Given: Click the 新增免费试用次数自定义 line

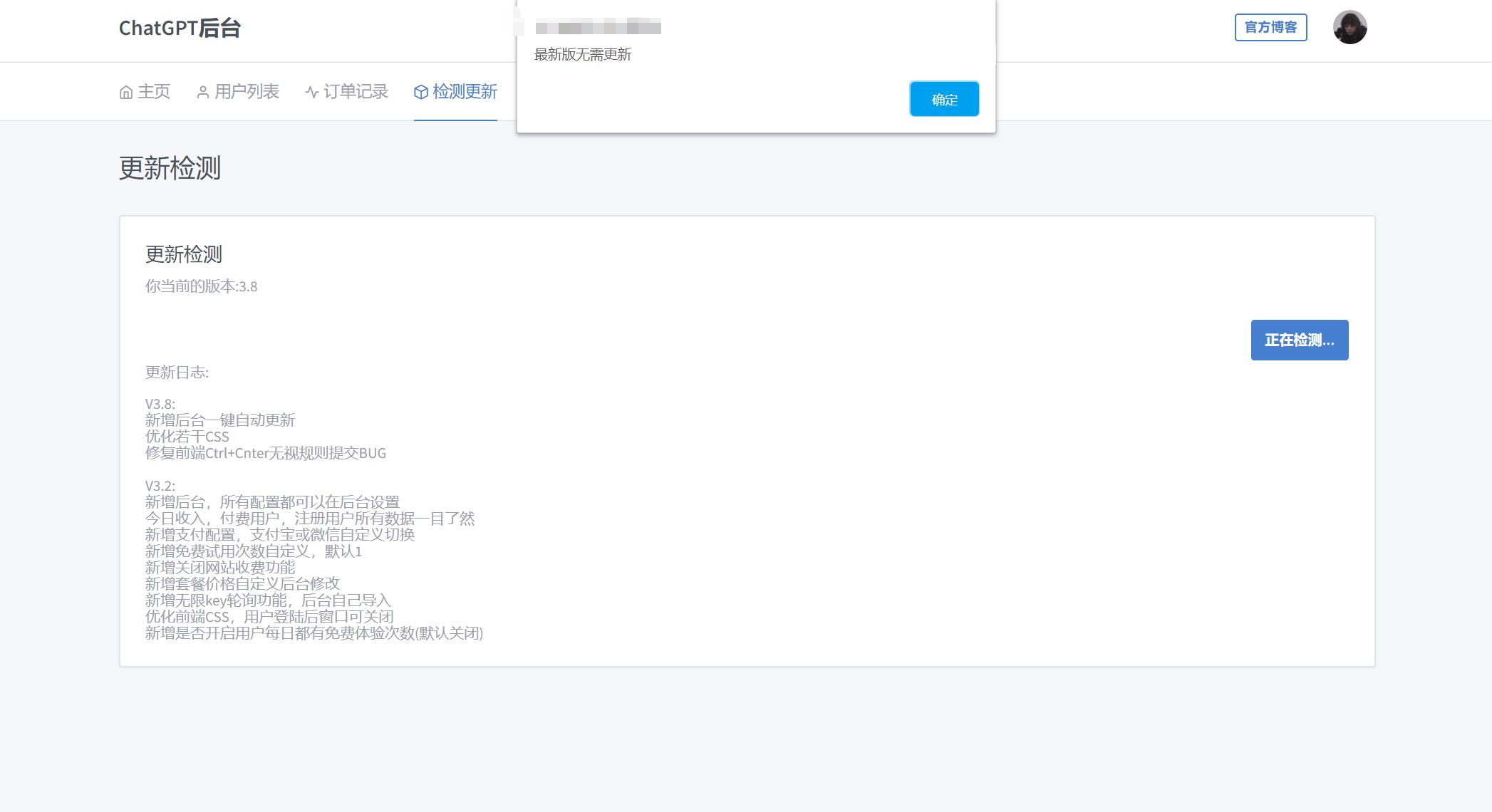Looking at the screenshot, I should click(254, 551).
